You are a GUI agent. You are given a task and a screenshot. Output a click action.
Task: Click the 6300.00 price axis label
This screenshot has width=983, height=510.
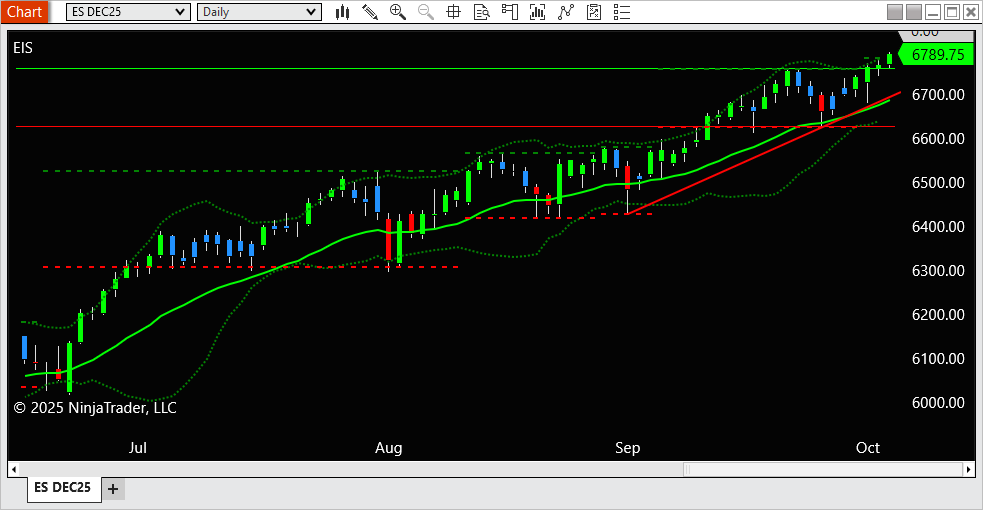click(938, 271)
